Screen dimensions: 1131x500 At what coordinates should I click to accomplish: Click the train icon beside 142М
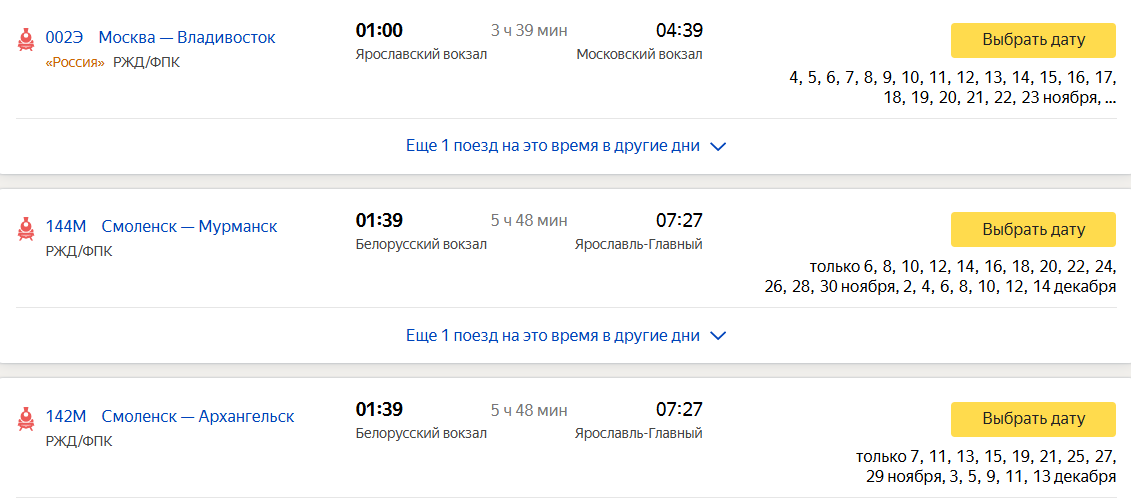click(26, 419)
